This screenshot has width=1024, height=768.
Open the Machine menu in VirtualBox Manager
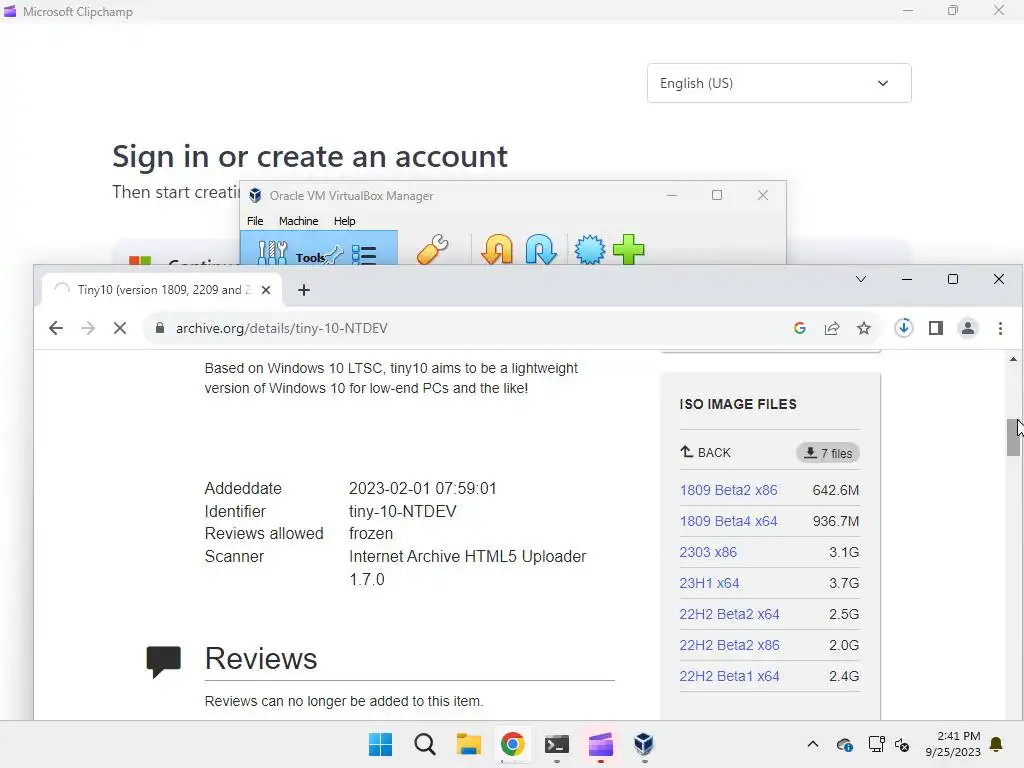coord(298,221)
